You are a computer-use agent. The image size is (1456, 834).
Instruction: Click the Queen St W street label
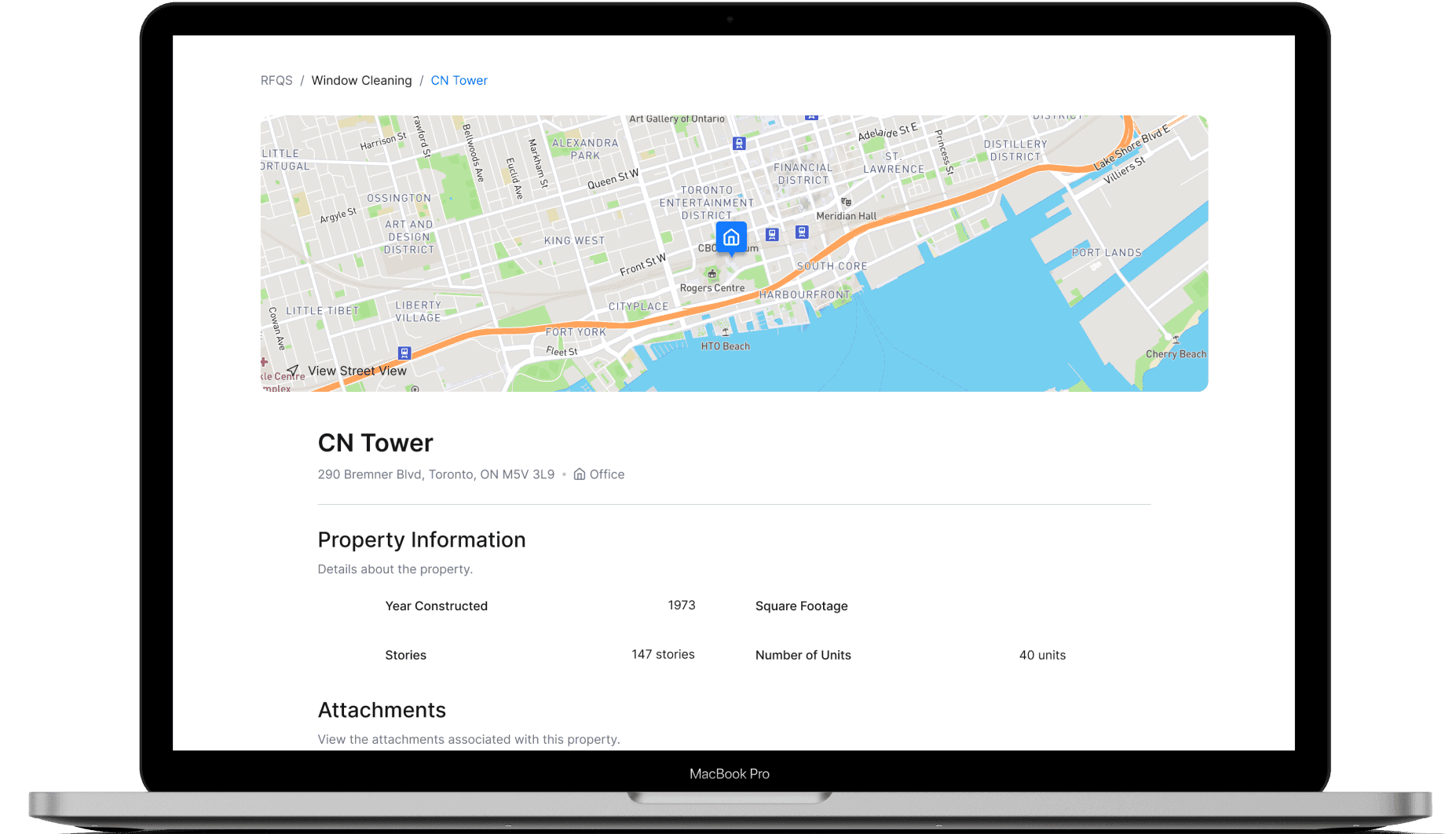coord(613,179)
